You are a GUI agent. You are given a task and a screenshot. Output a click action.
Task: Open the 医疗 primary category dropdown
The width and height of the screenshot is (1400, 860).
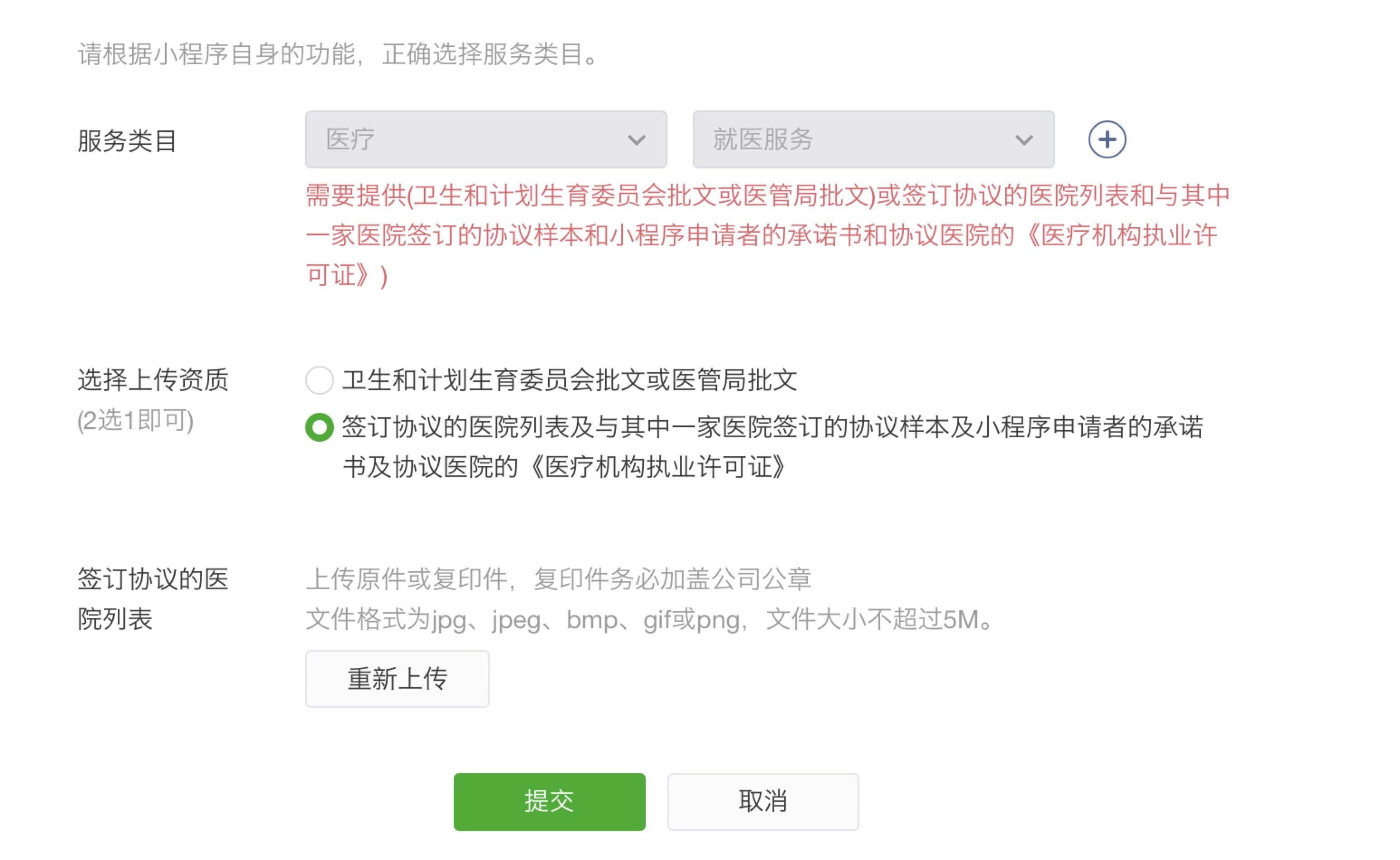(486, 139)
